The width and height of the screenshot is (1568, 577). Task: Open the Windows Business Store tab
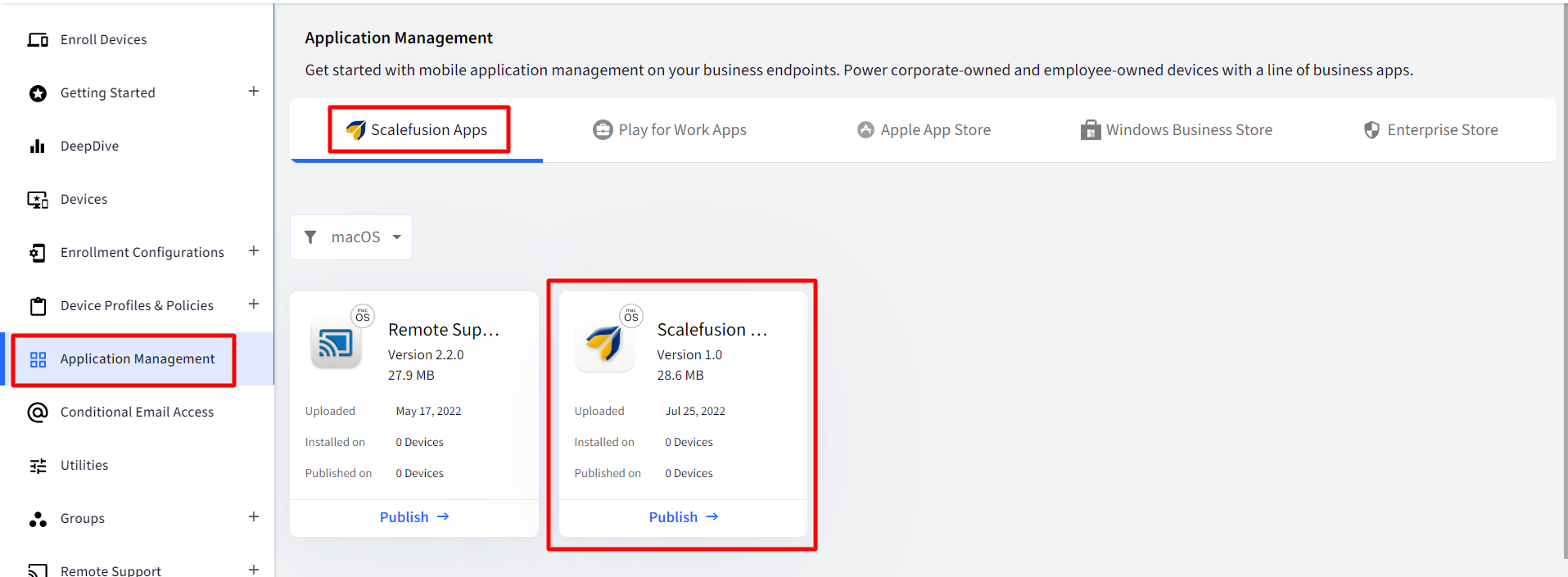(1177, 130)
